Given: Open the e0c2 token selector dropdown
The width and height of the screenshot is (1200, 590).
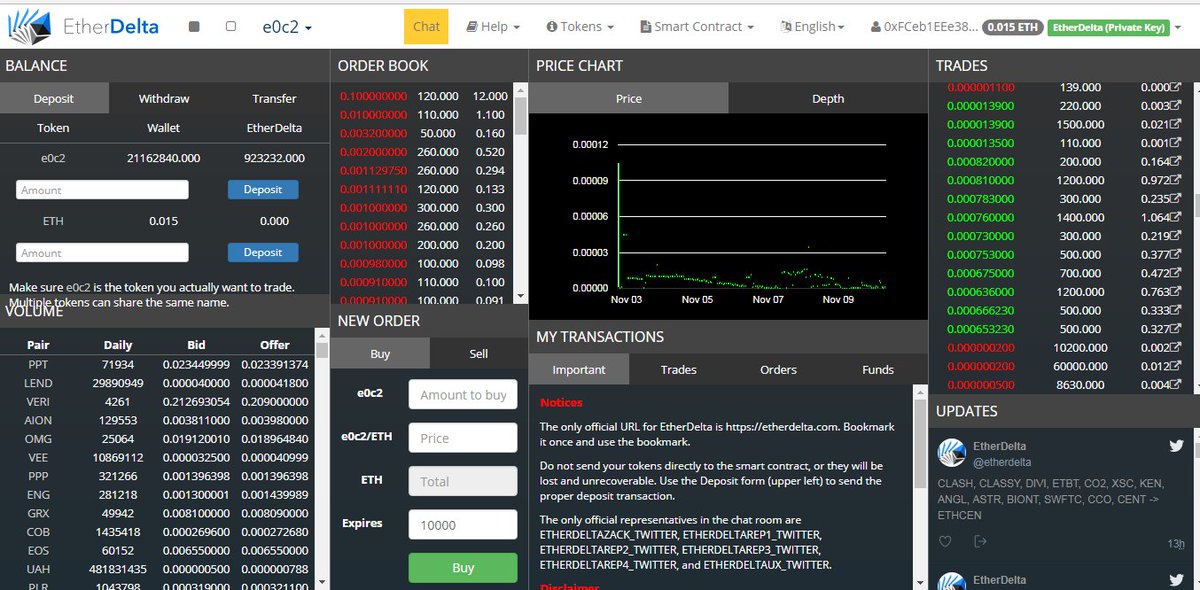Looking at the screenshot, I should pos(287,27).
